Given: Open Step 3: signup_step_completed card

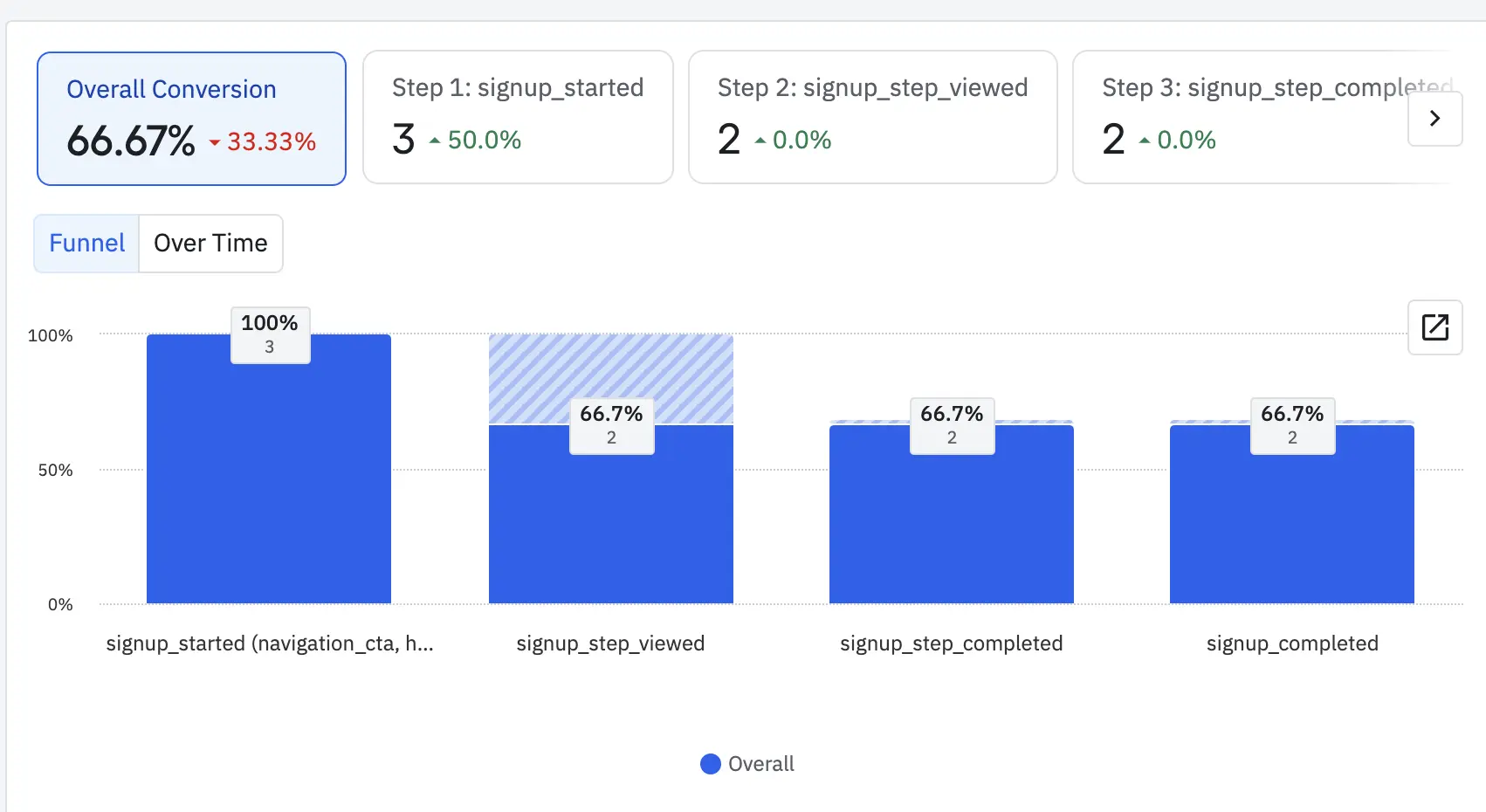Looking at the screenshot, I should click(x=1240, y=117).
